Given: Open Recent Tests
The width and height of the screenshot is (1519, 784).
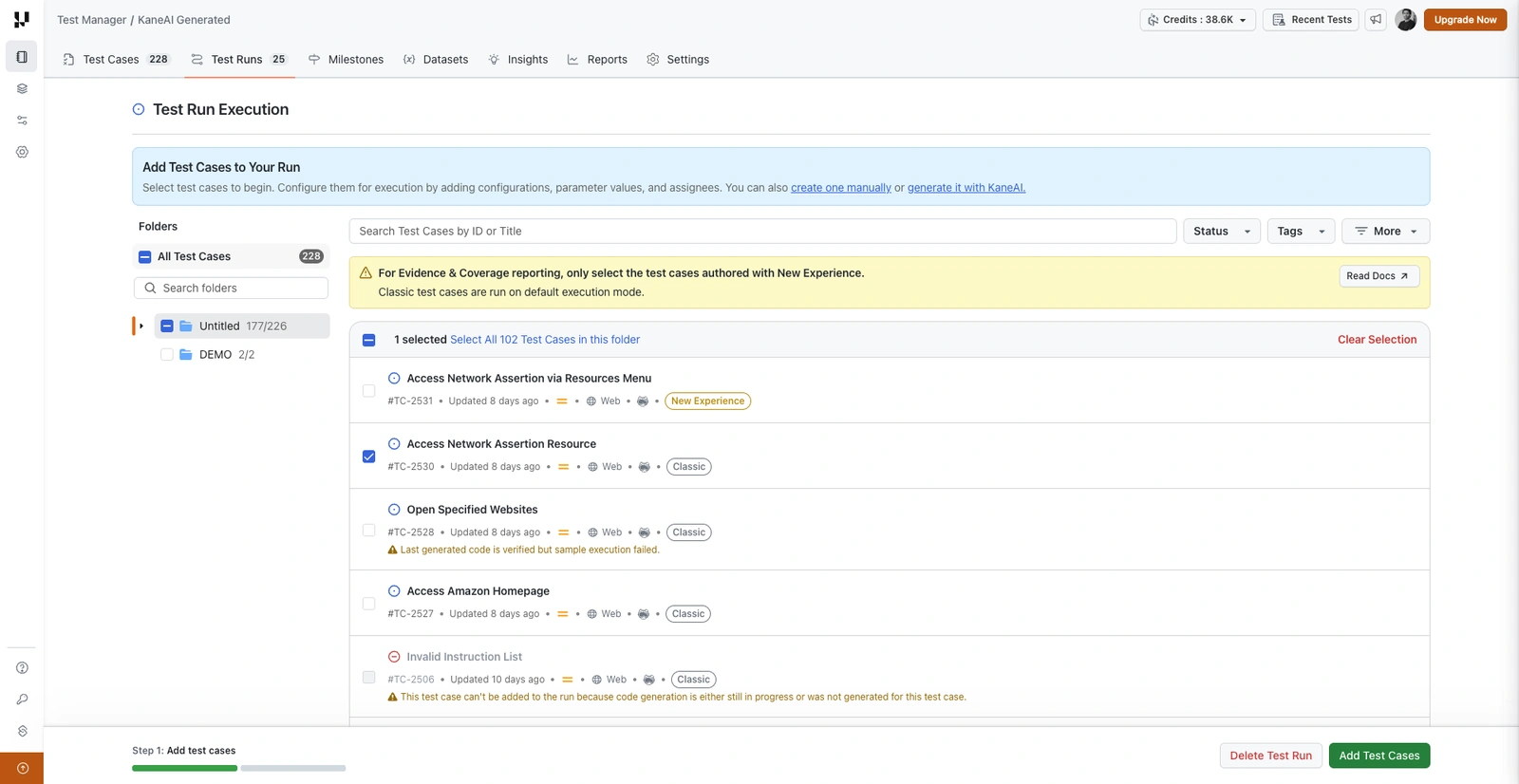Looking at the screenshot, I should [x=1311, y=19].
